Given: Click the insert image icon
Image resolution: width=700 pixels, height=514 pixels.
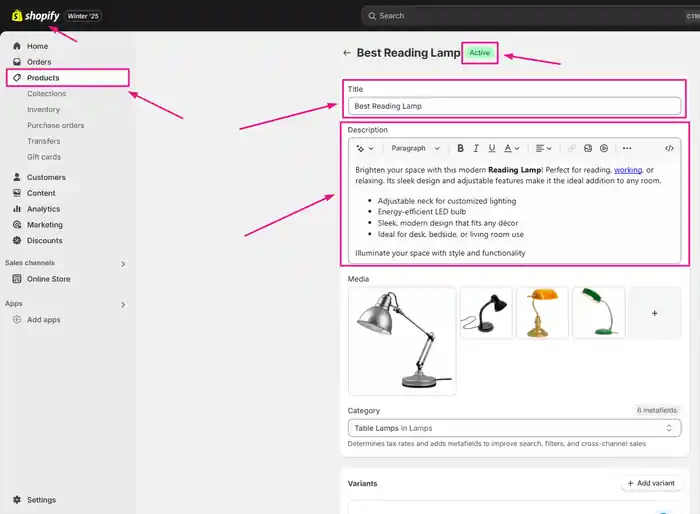Looking at the screenshot, I should 588,148.
